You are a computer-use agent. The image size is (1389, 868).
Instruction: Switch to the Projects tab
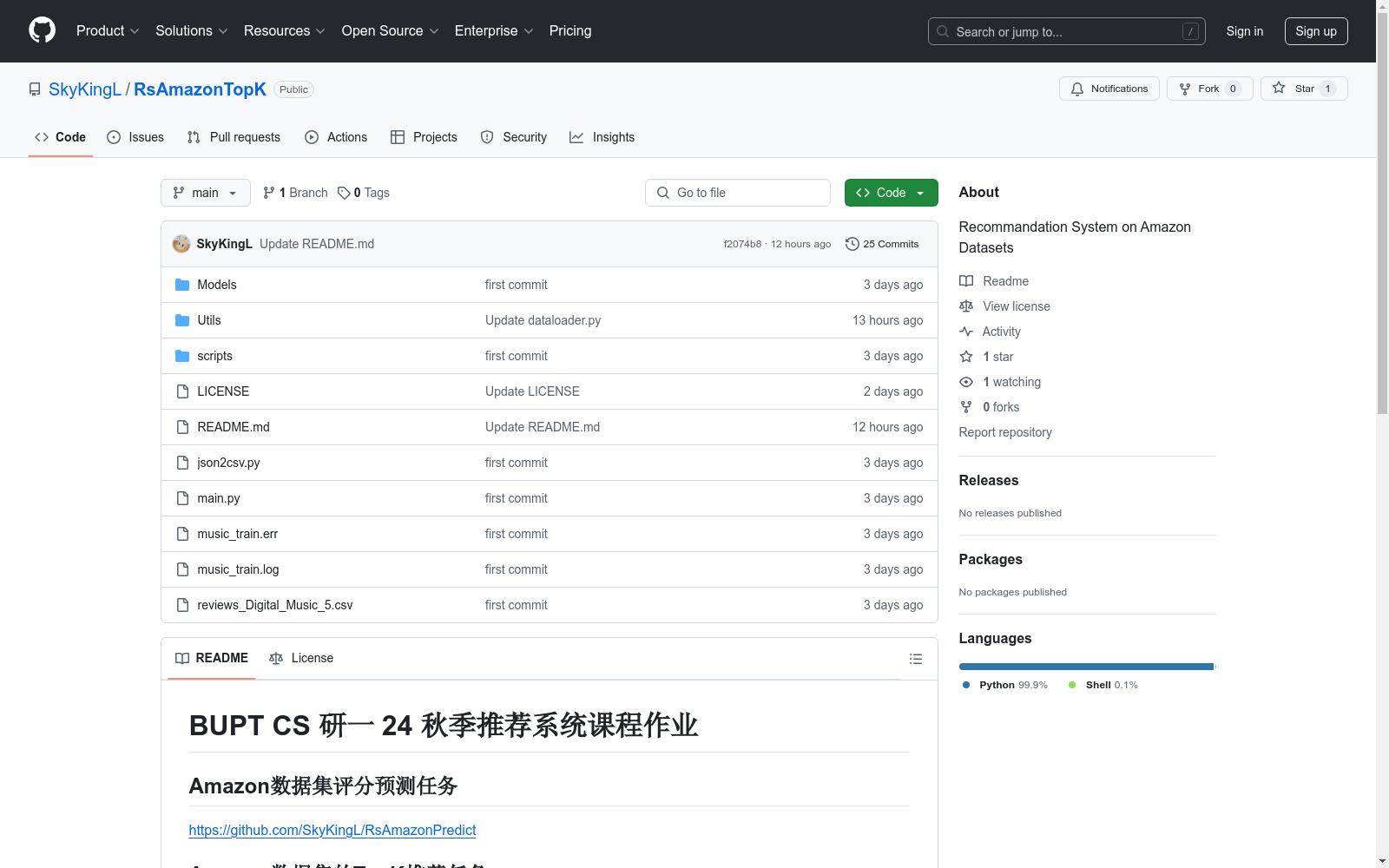[424, 137]
